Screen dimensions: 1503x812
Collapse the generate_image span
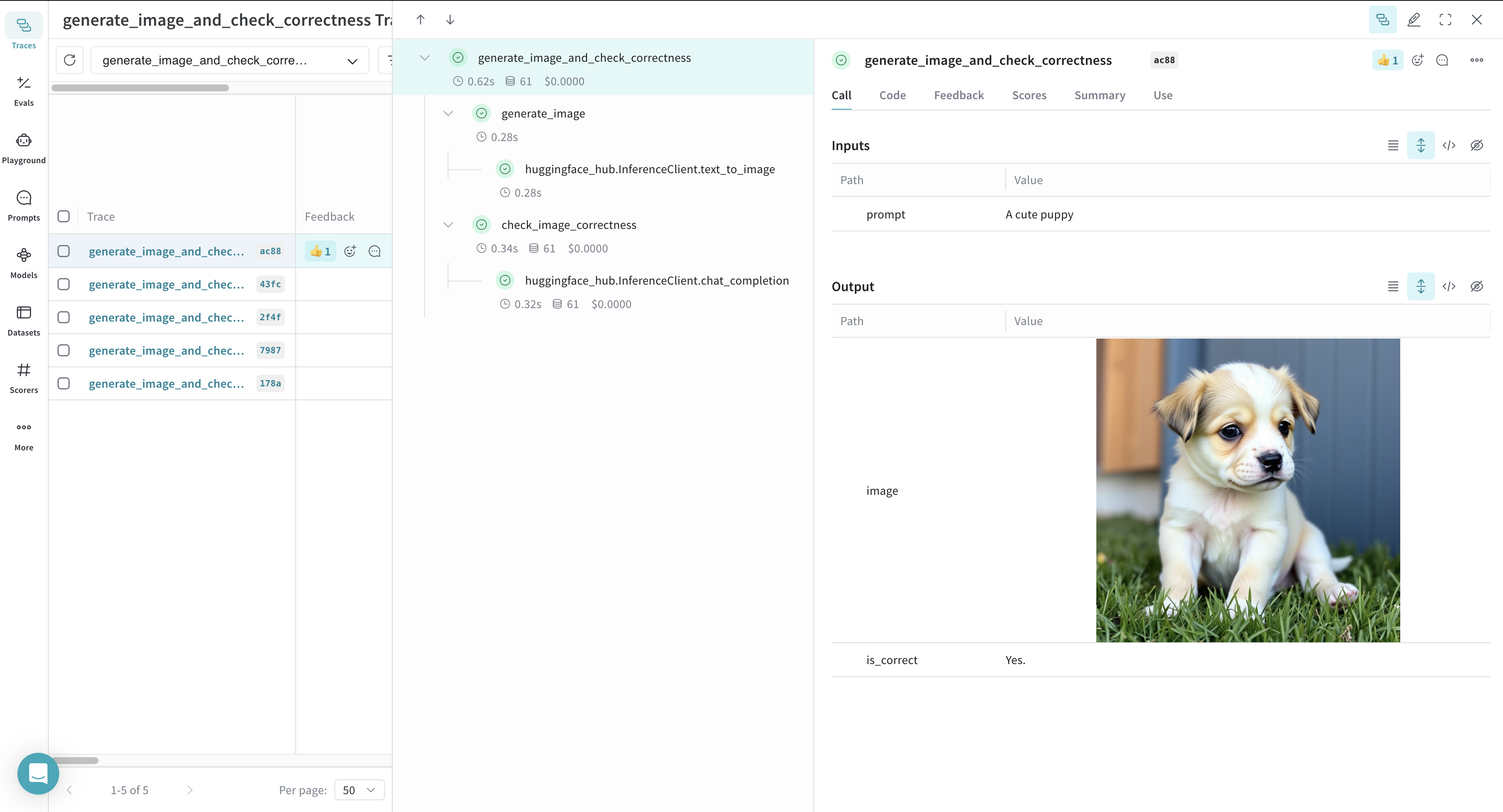448,113
